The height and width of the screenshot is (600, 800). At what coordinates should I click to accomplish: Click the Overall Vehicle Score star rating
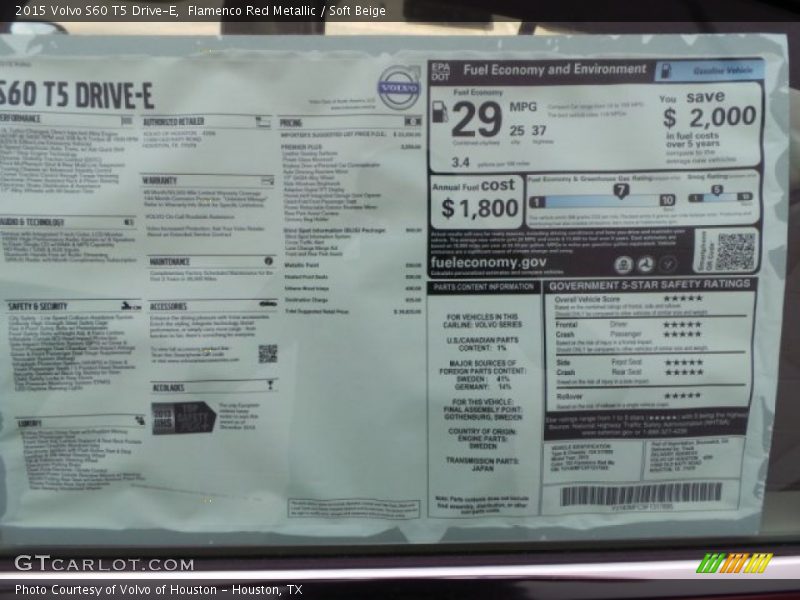pos(682,298)
